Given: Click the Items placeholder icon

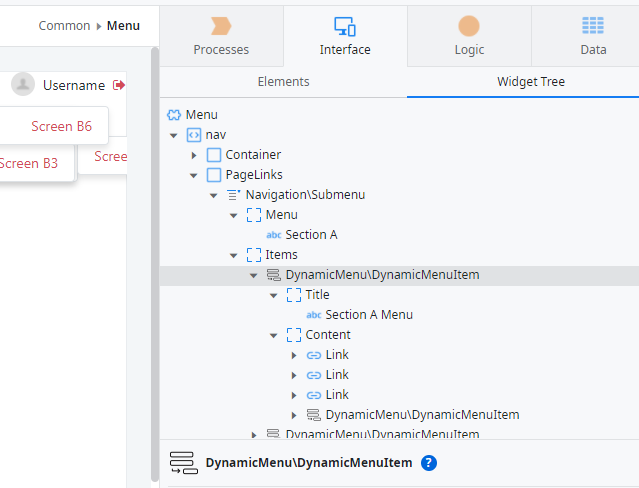Looking at the screenshot, I should [x=254, y=255].
